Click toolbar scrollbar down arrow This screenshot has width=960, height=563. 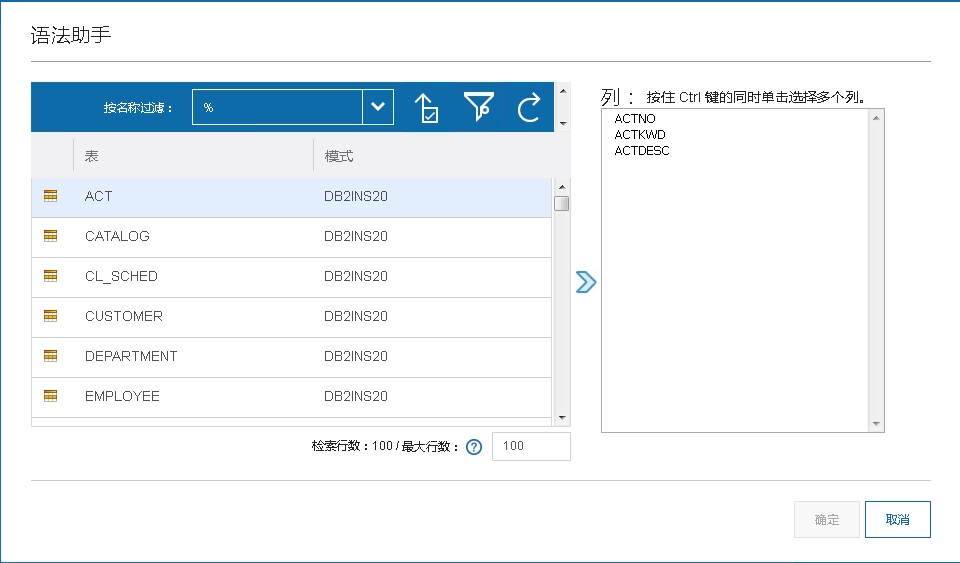coord(563,124)
